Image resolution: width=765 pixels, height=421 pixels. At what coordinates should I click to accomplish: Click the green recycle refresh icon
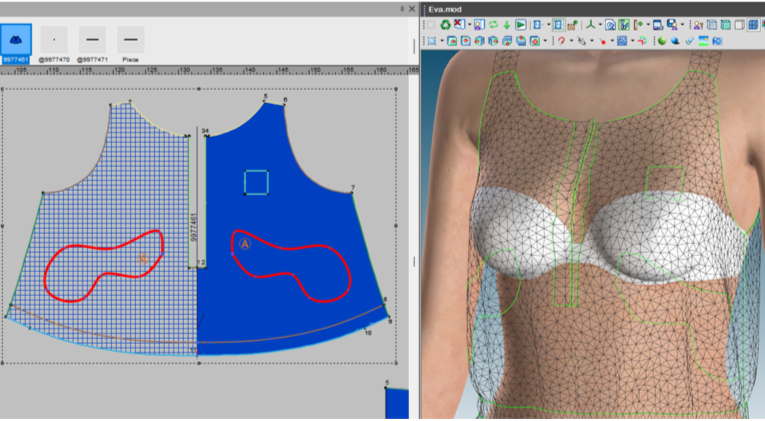[x=445, y=24]
